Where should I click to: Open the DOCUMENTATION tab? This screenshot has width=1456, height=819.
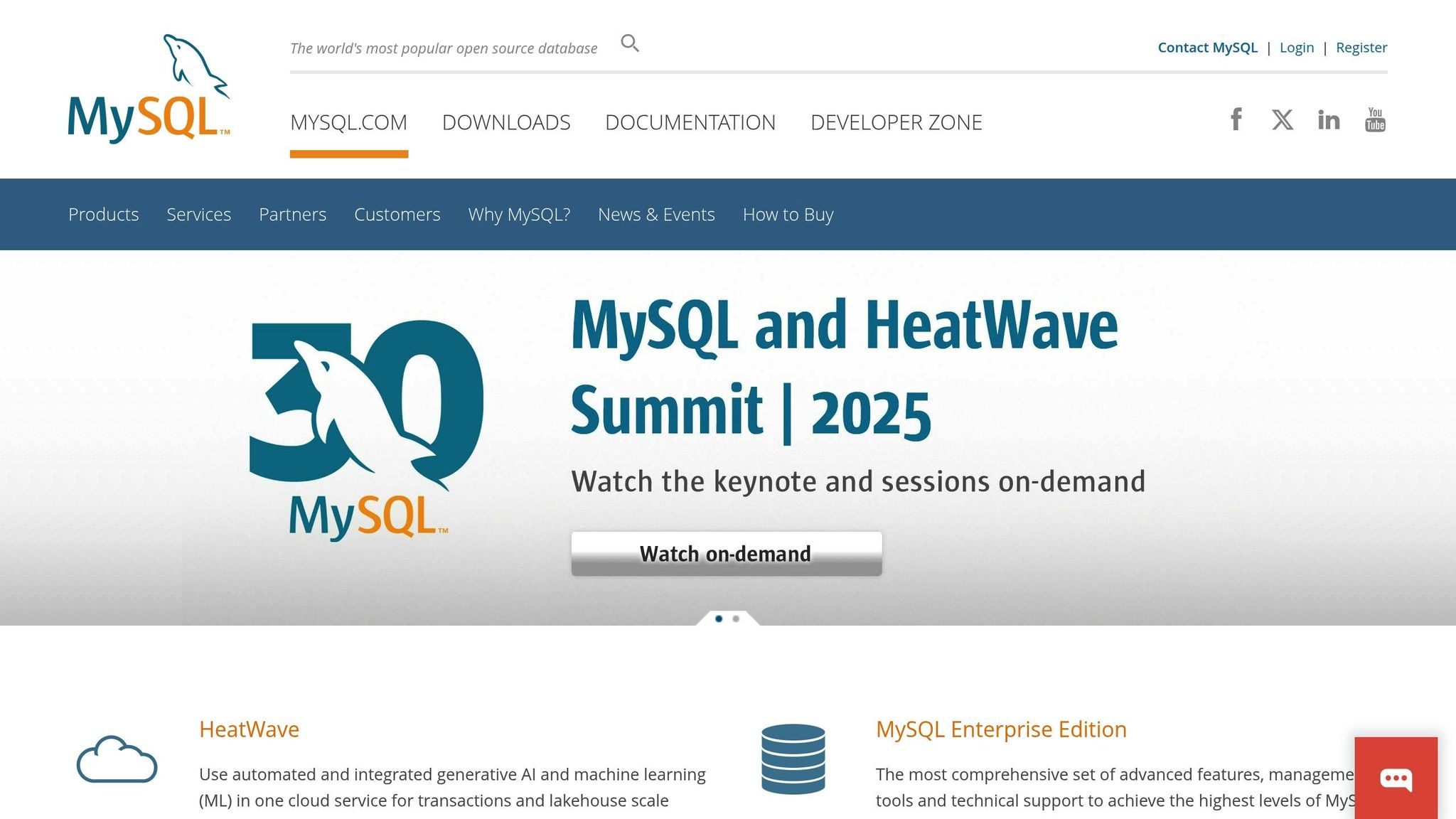pos(690,122)
